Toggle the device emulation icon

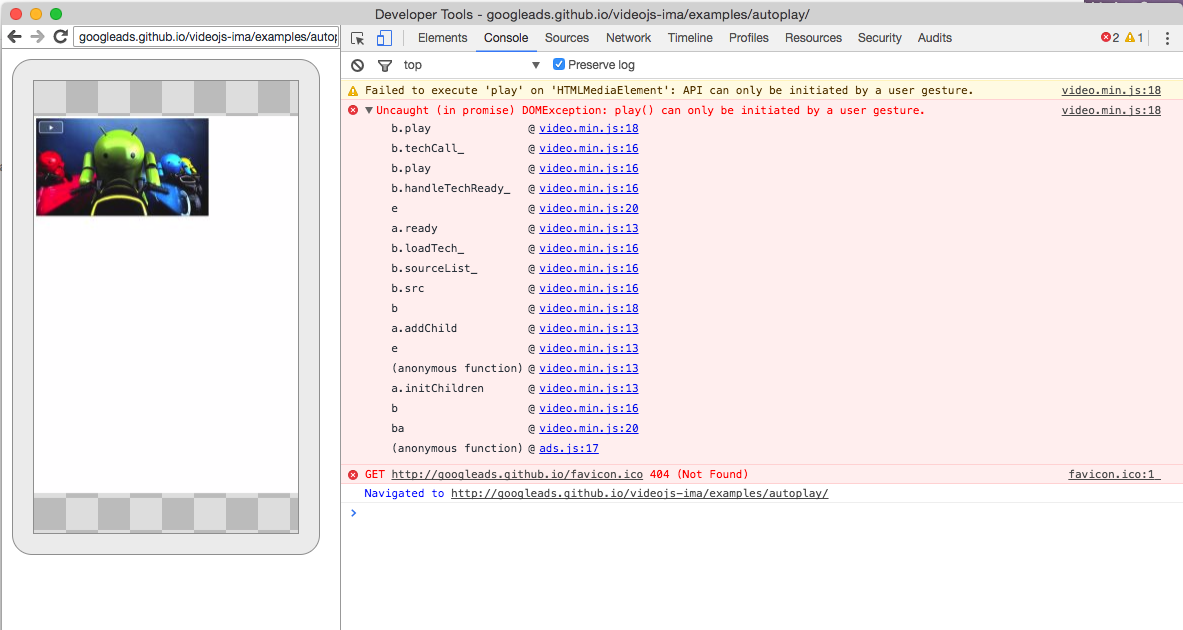point(382,36)
